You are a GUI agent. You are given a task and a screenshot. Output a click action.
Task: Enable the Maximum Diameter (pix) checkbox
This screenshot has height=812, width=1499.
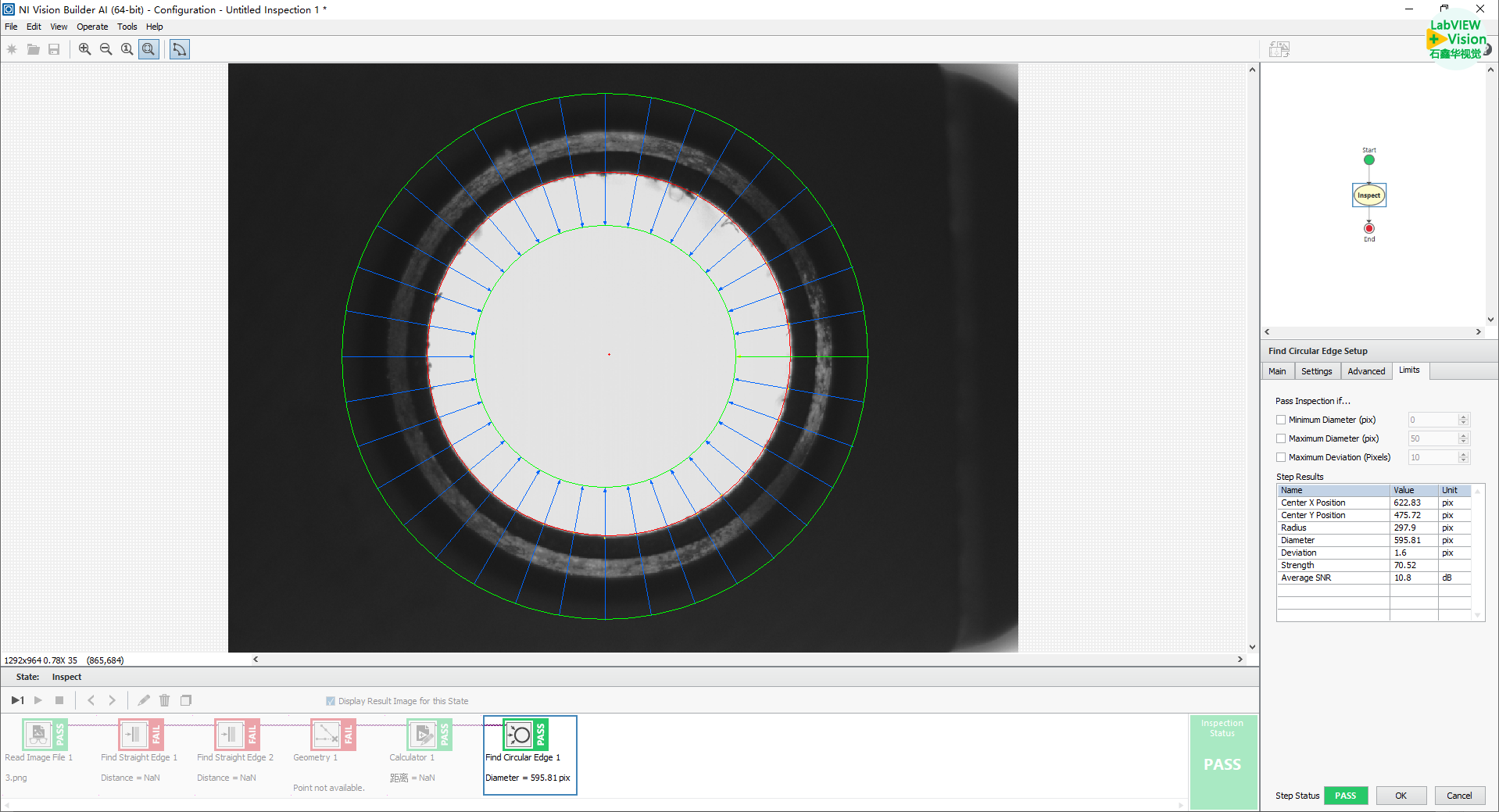[1281, 438]
